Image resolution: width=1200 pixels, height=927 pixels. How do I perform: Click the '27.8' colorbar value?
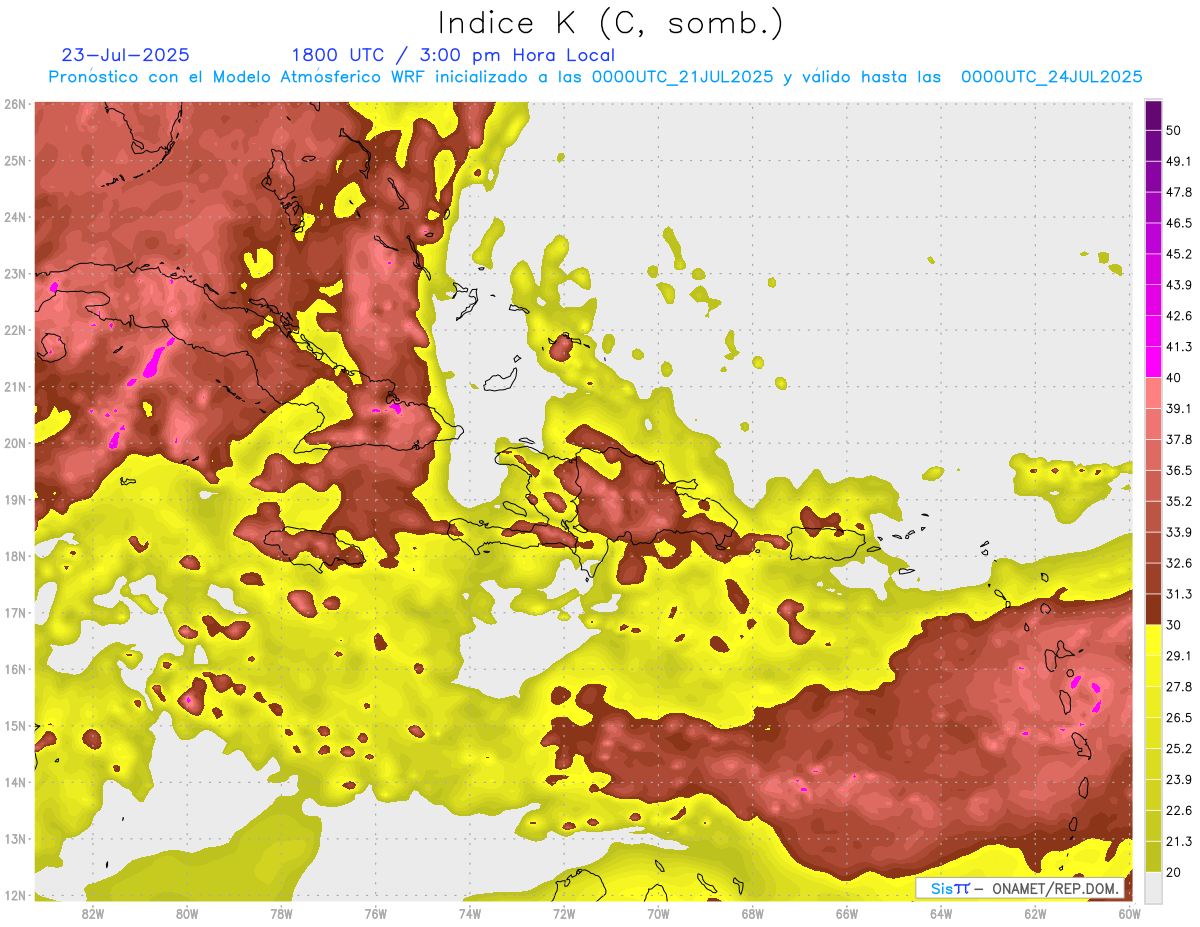(x=1179, y=687)
